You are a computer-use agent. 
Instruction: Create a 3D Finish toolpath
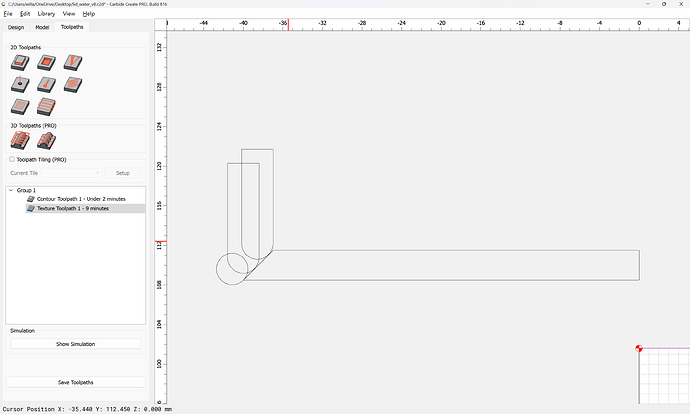click(47, 141)
